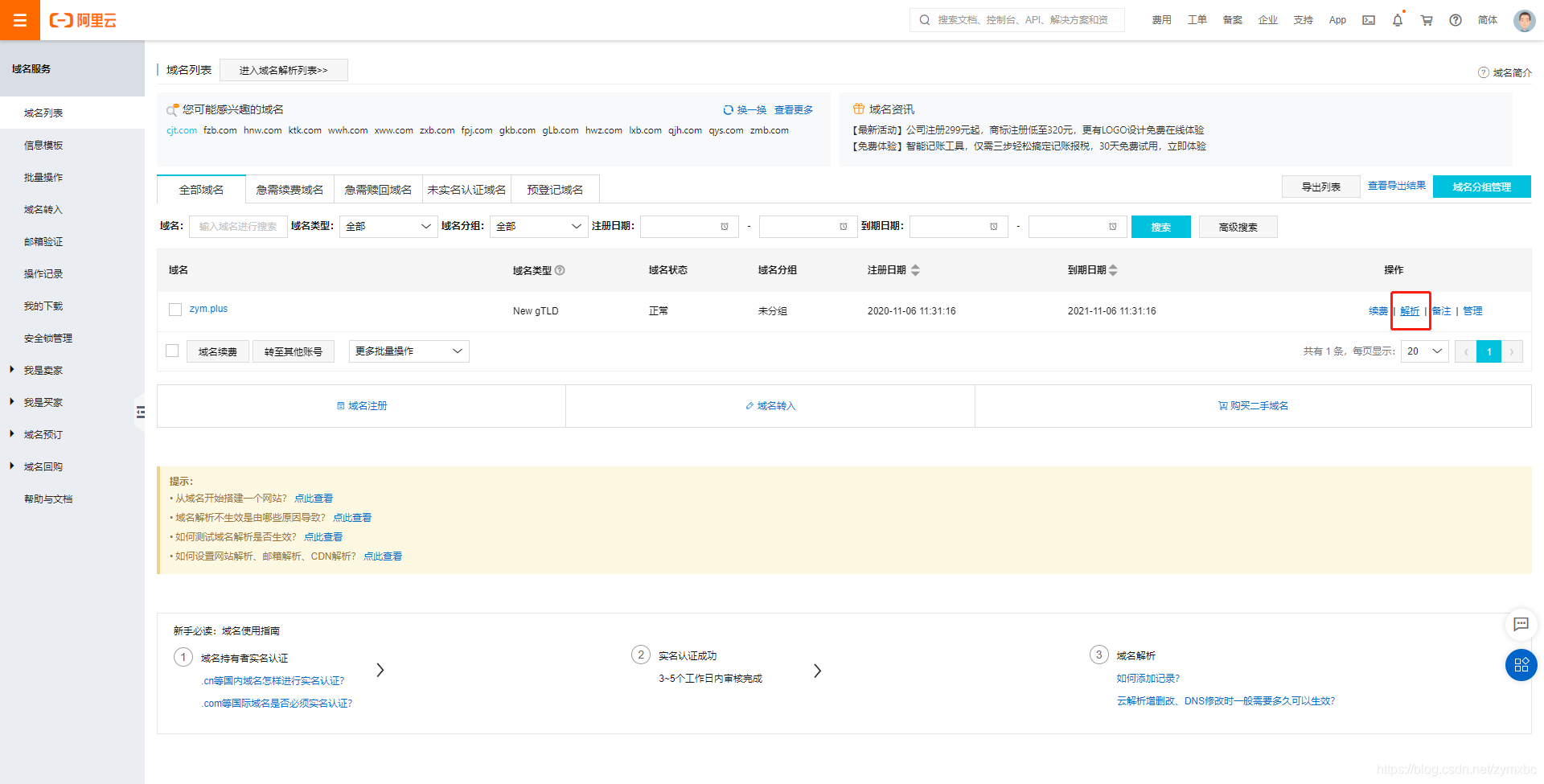Image resolution: width=1544 pixels, height=784 pixels.
Task: Switch to 预登记域名 tab
Action: [x=555, y=190]
